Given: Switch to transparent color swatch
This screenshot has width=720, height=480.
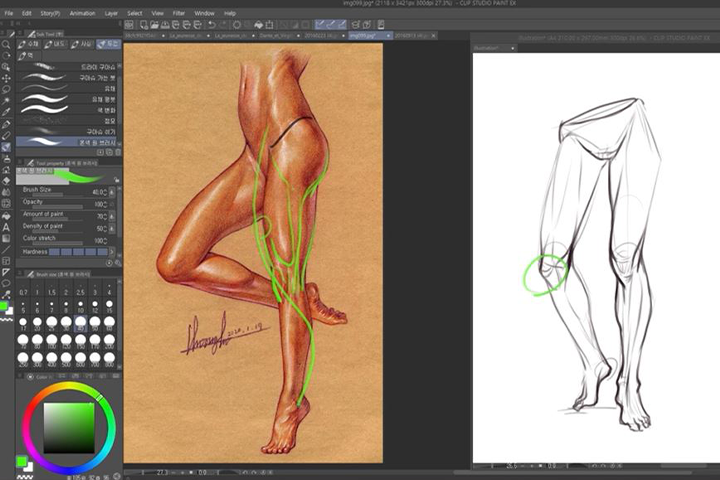Looking at the screenshot, I should [x=6, y=319].
